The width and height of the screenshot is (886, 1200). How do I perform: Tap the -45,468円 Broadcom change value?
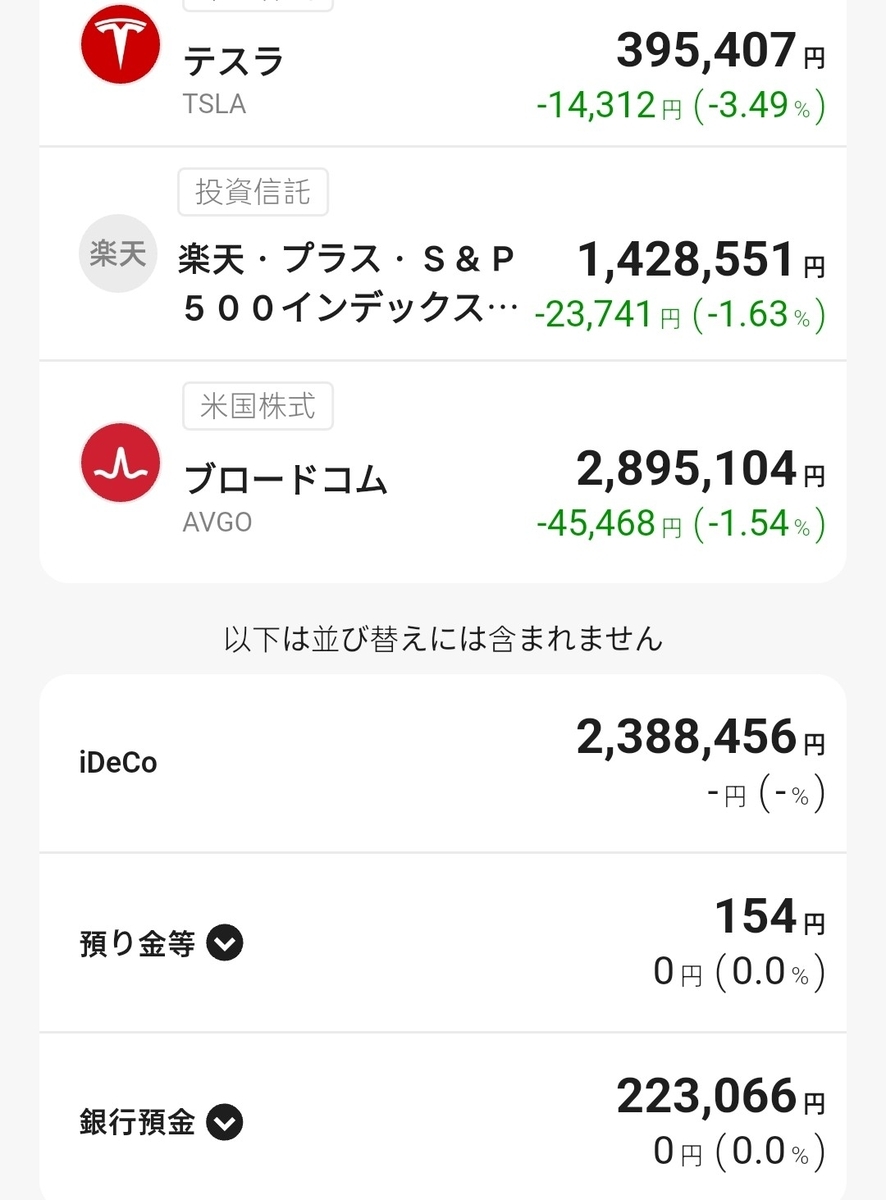[x=609, y=523]
